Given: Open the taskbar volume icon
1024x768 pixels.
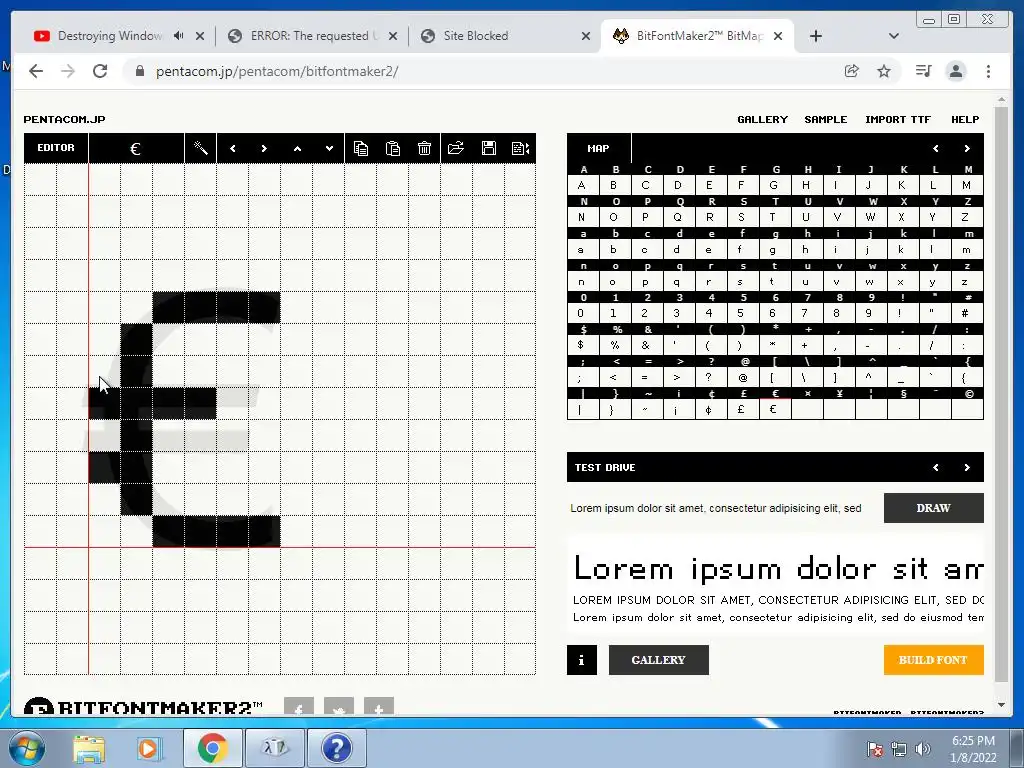Looking at the screenshot, I should [923, 749].
